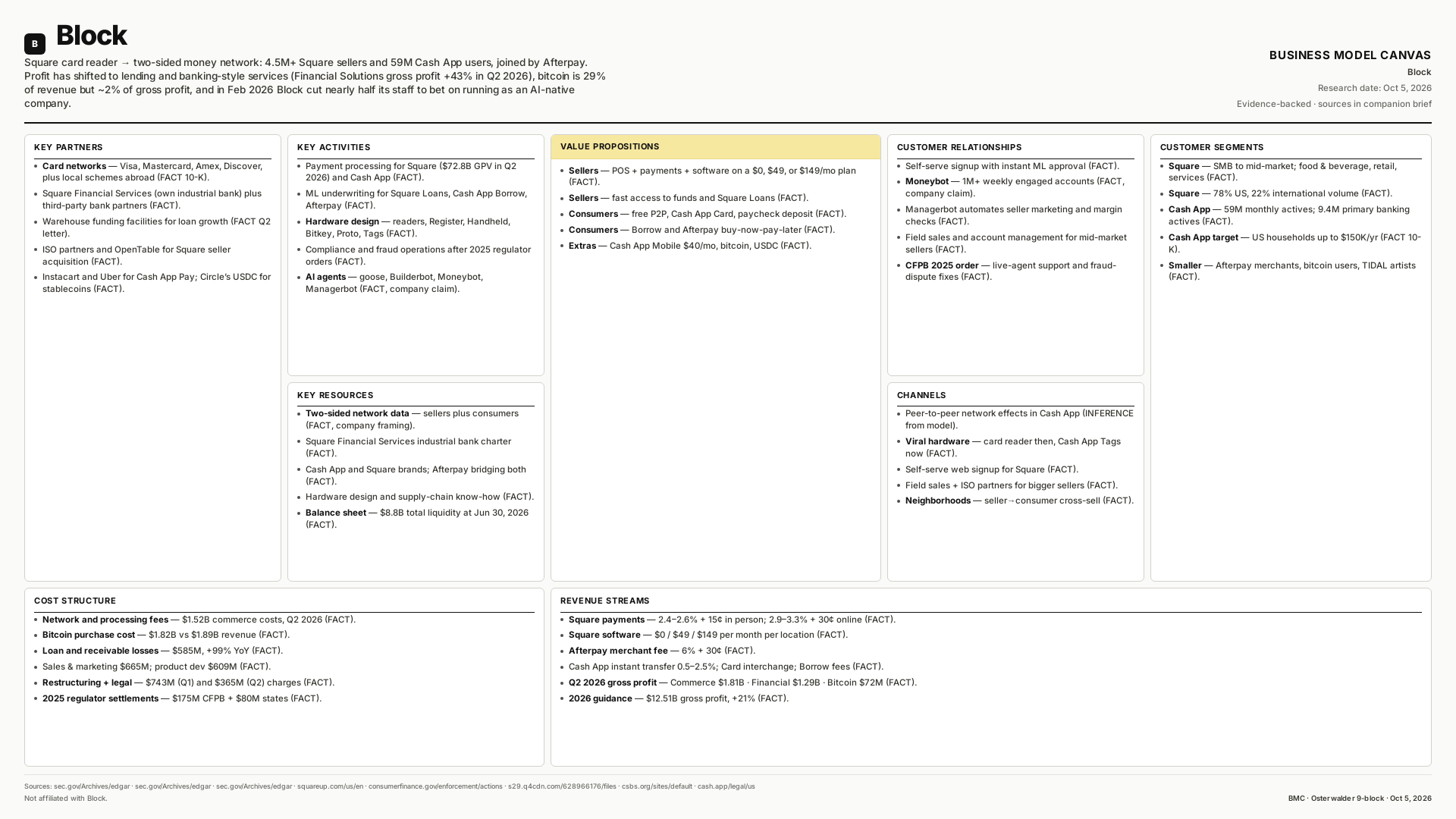Click the Warehouse funding facilities bullet
Viewport: 1456px width, 819px height.
pyautogui.click(x=152, y=227)
